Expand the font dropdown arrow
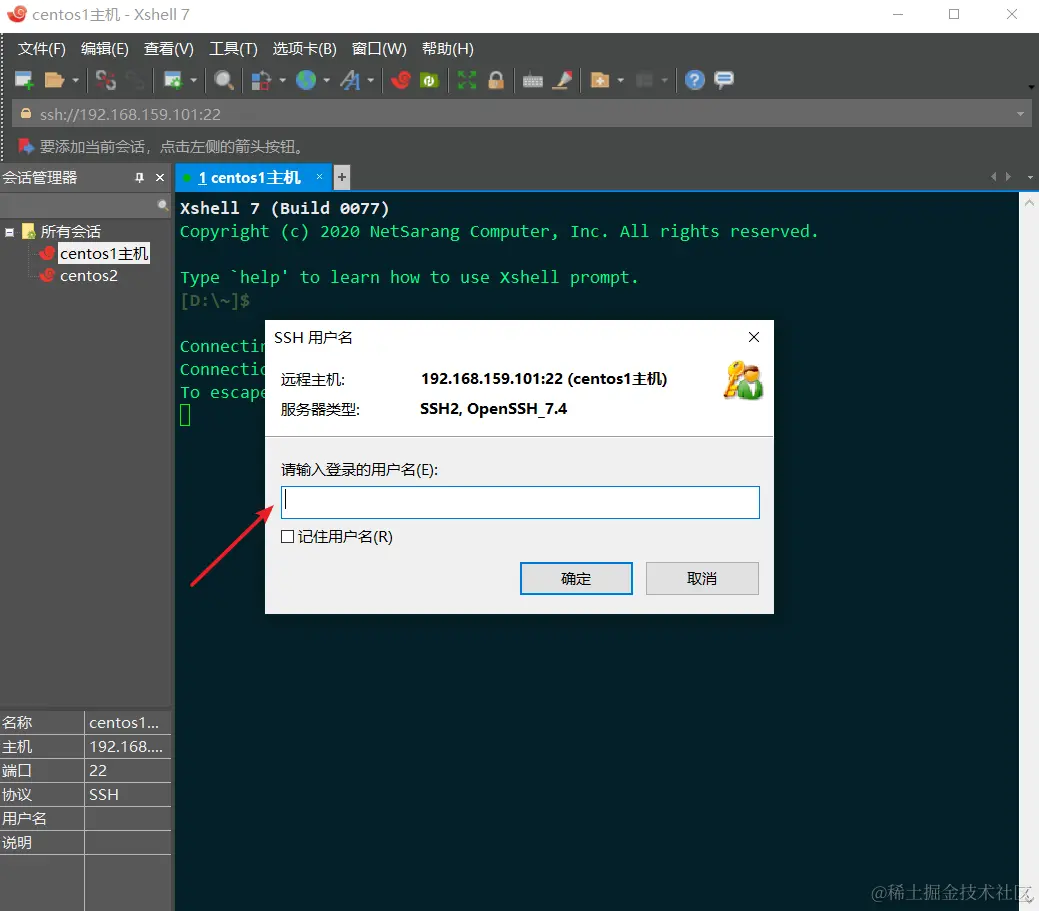The width and height of the screenshot is (1039, 911). (370, 80)
